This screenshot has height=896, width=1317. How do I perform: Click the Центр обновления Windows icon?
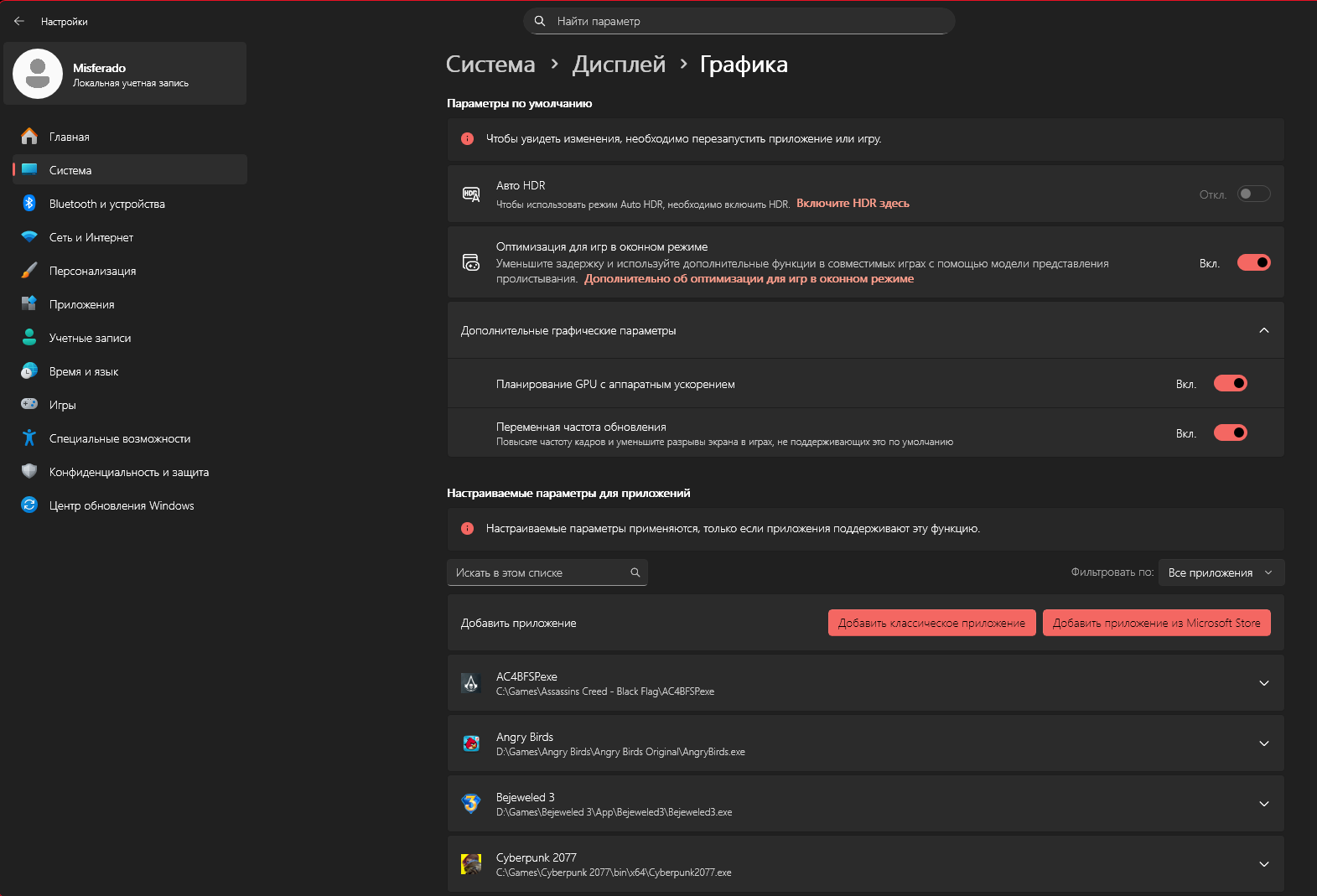point(29,505)
